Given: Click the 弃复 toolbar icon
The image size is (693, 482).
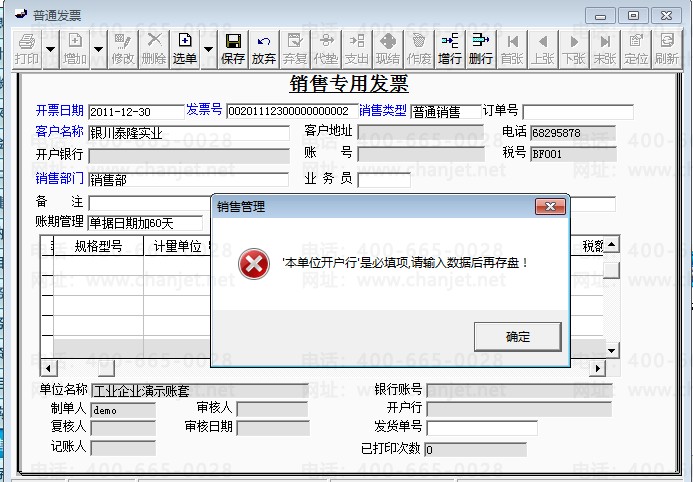Looking at the screenshot, I should (295, 49).
